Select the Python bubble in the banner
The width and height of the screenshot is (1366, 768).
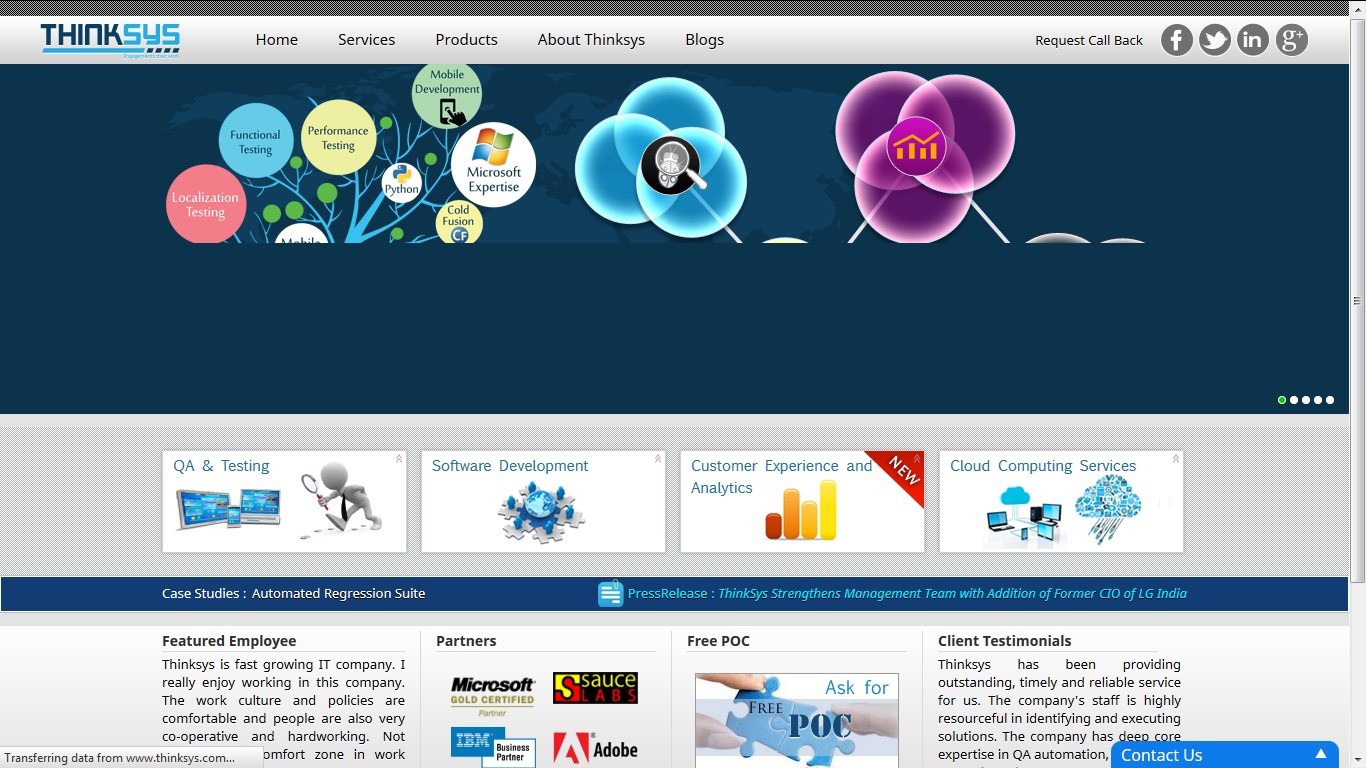402,183
